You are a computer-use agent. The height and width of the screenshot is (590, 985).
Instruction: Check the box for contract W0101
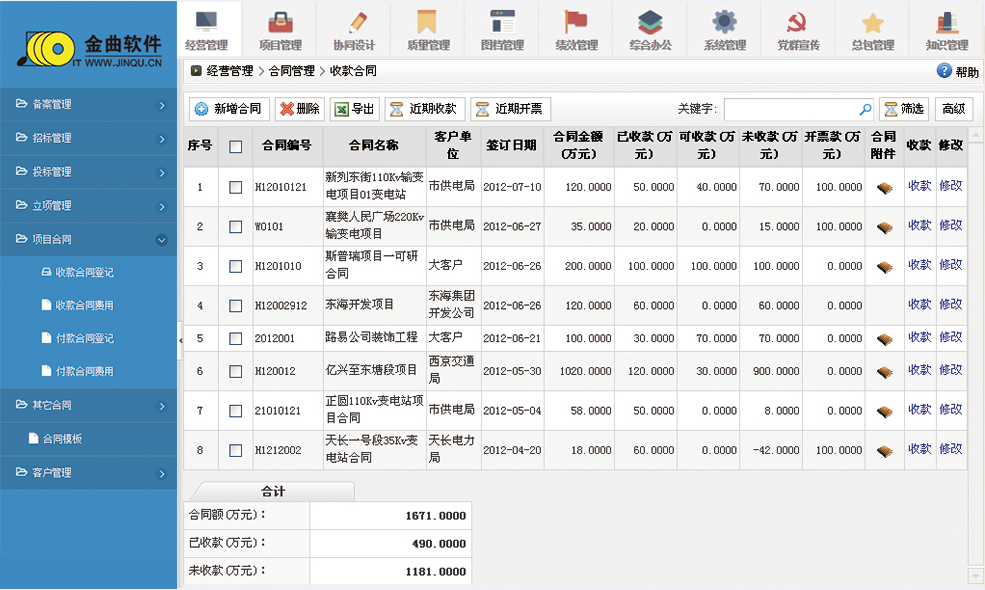click(236, 227)
